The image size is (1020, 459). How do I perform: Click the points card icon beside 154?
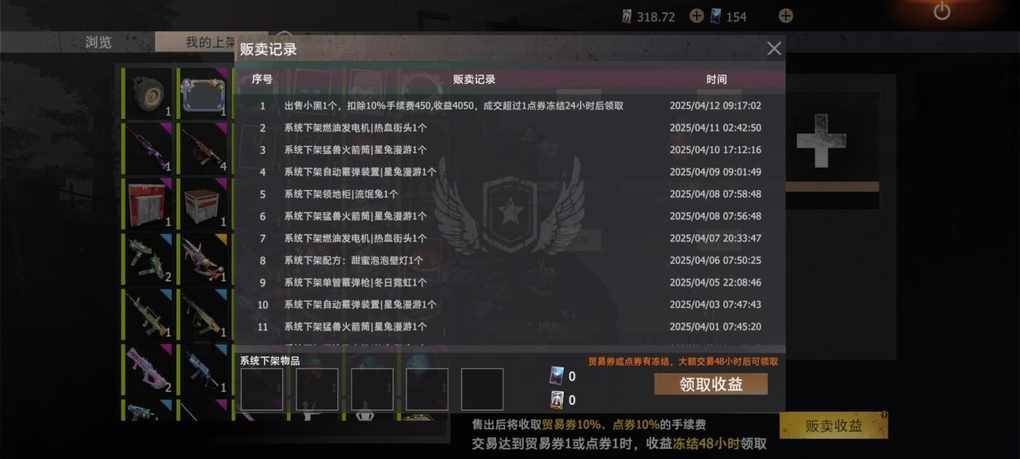716,16
